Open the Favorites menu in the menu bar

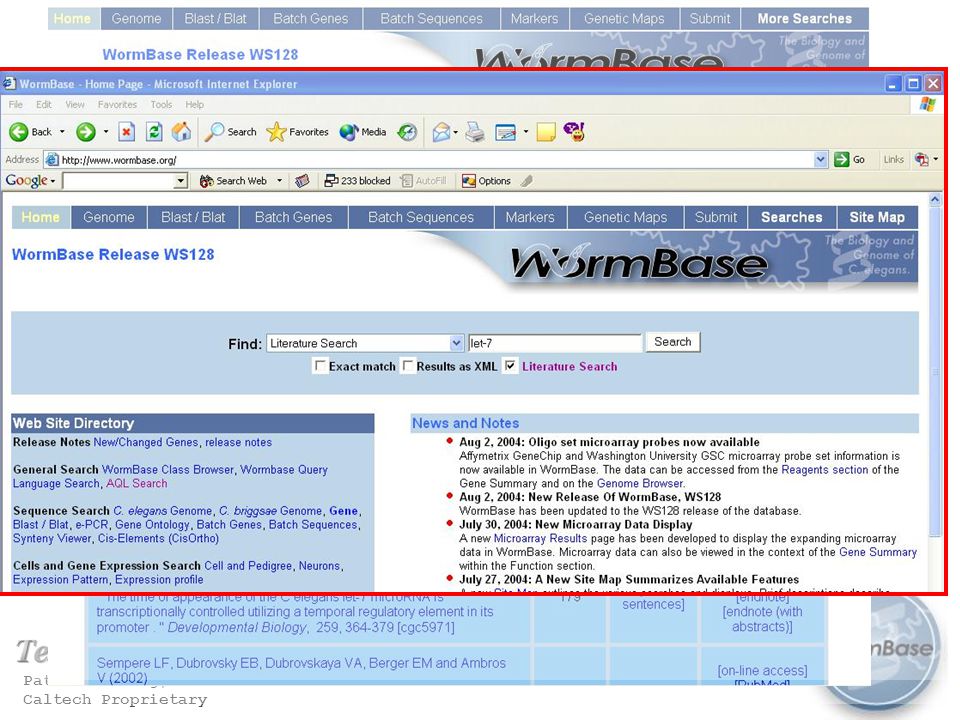117,105
